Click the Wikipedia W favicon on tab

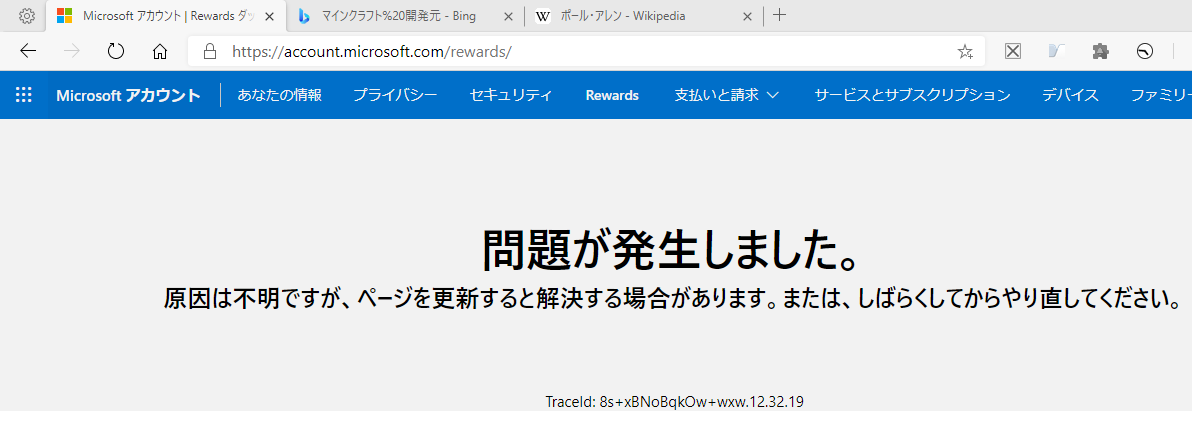(x=542, y=16)
